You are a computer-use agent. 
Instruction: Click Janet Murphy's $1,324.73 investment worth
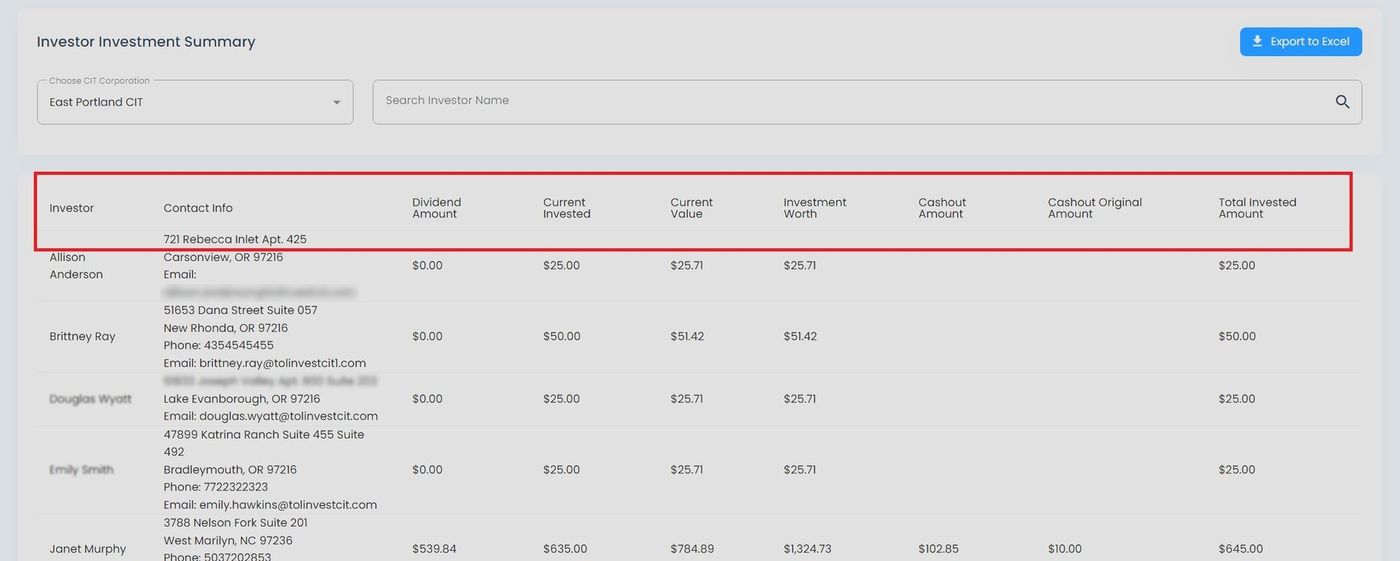pyautogui.click(x=807, y=549)
